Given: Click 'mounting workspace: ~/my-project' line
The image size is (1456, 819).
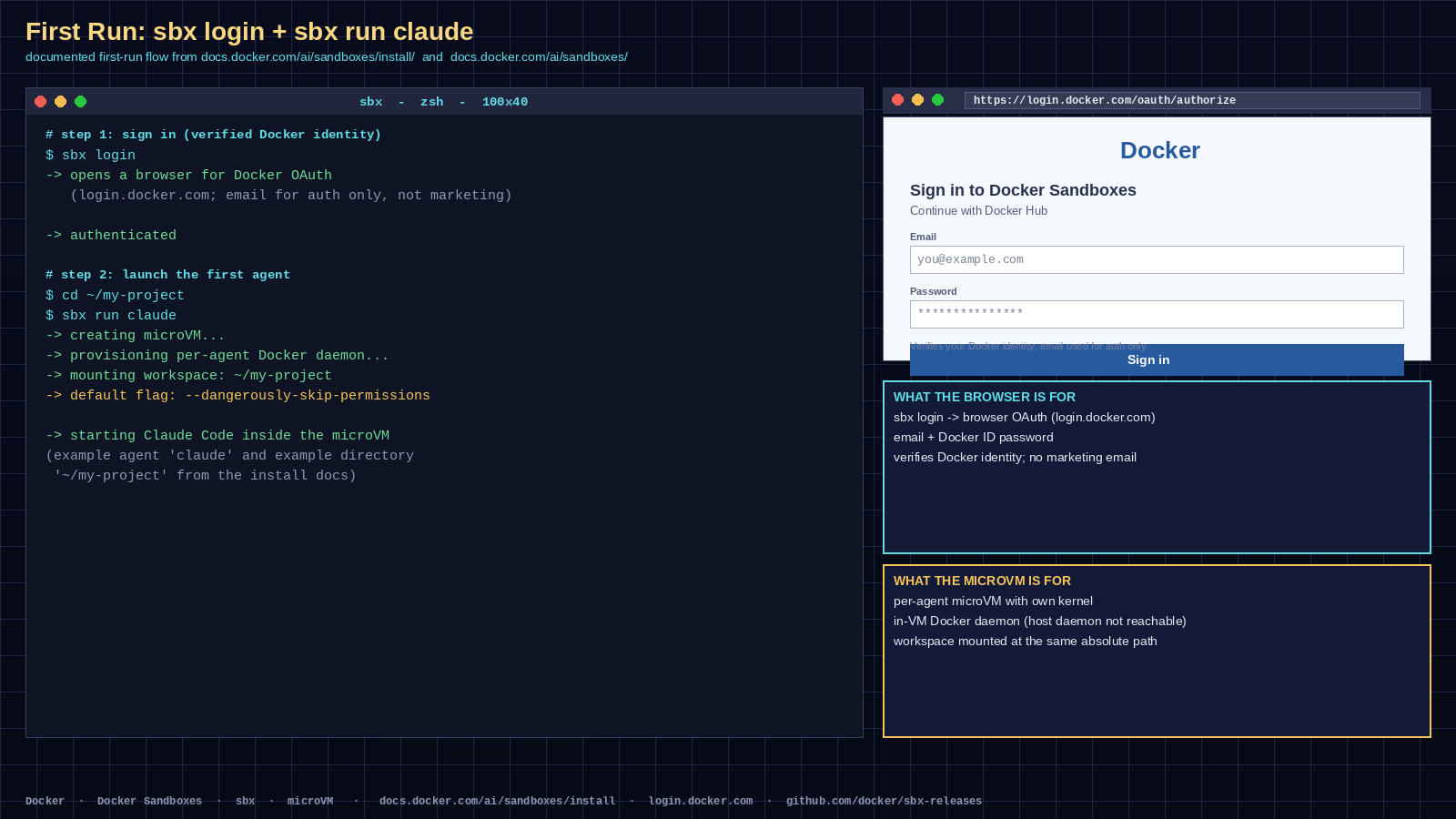Looking at the screenshot, I should pos(188,375).
